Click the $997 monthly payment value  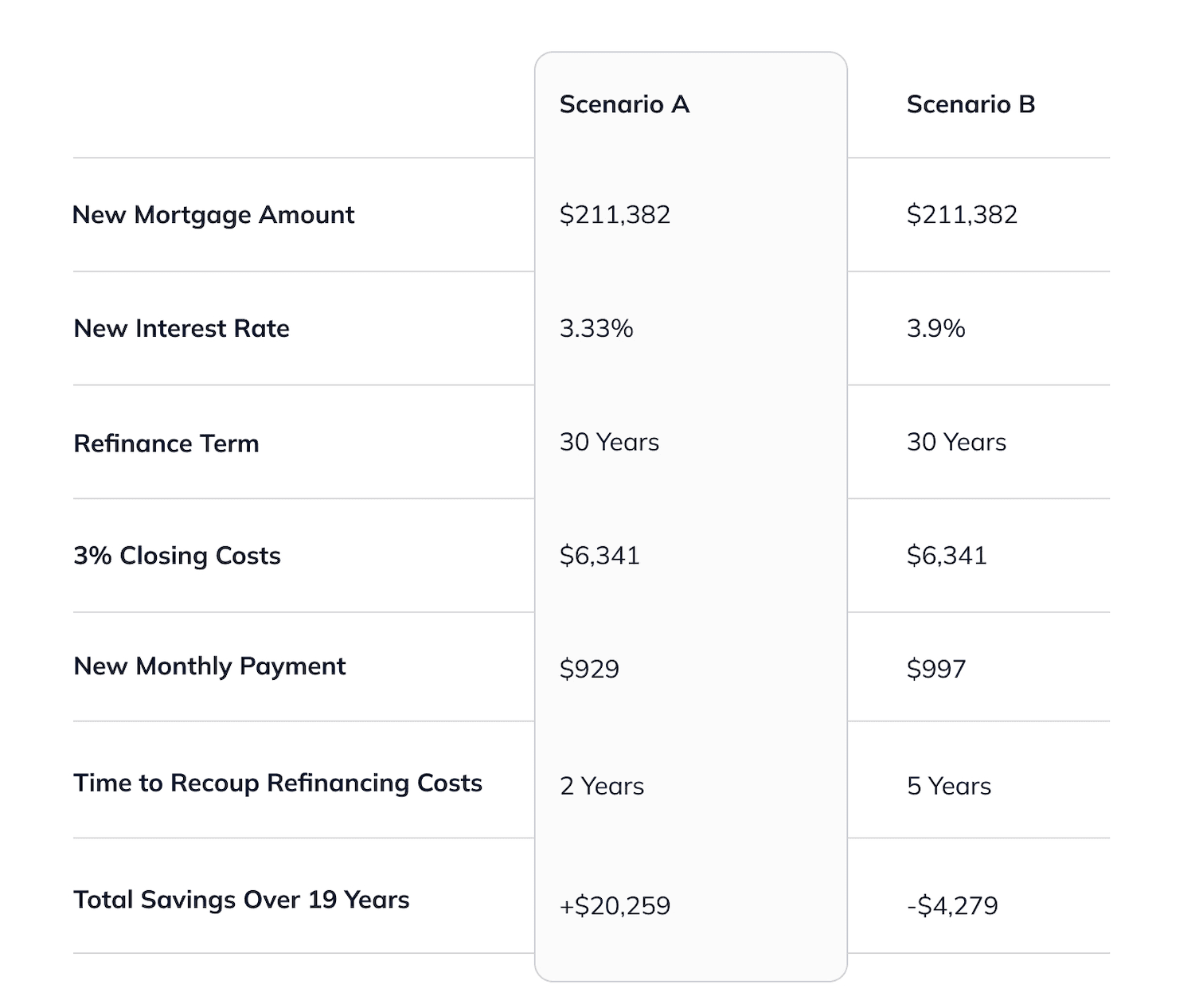coord(936,669)
